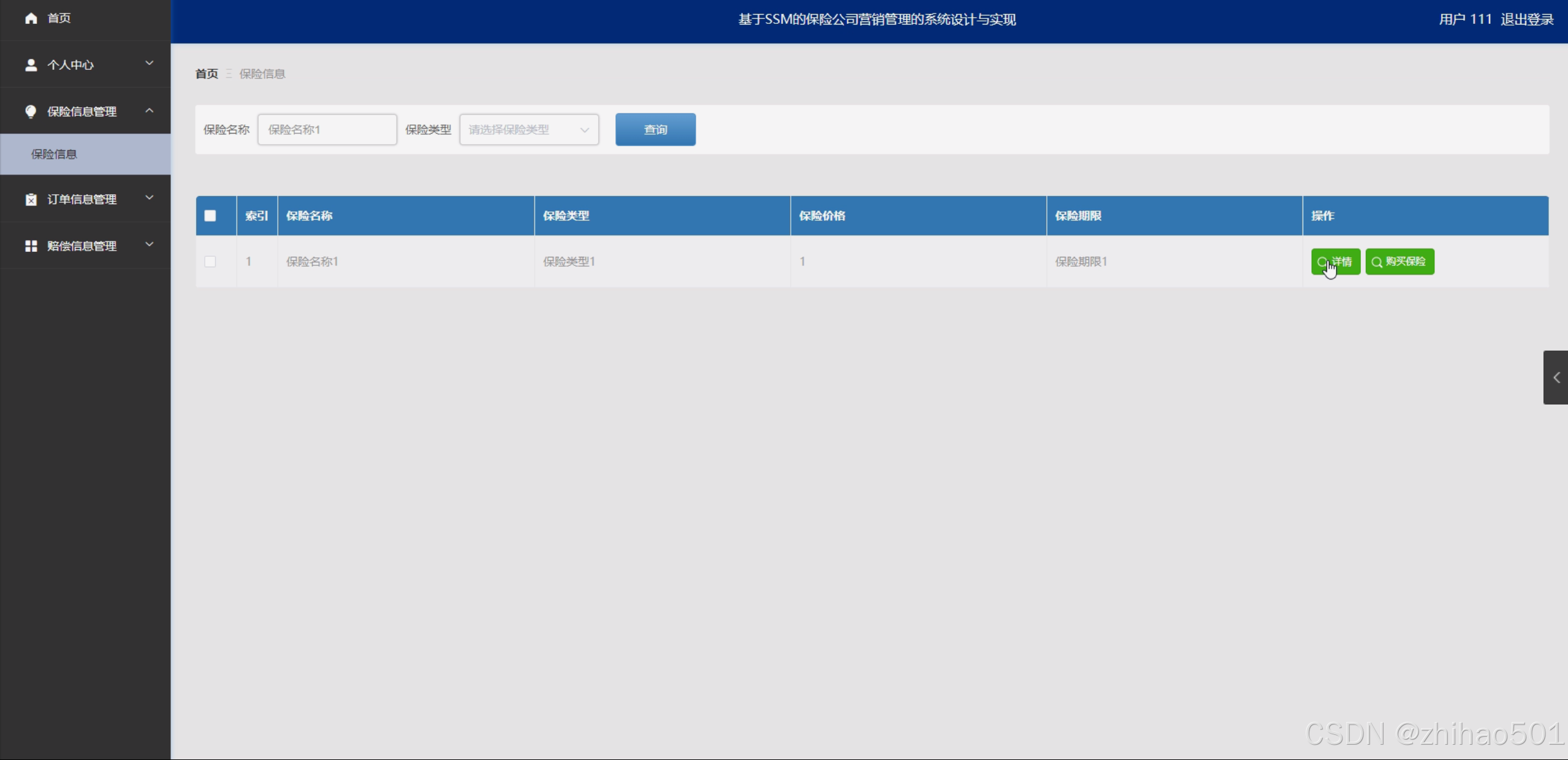Click the home icon in sidebar

(31, 18)
